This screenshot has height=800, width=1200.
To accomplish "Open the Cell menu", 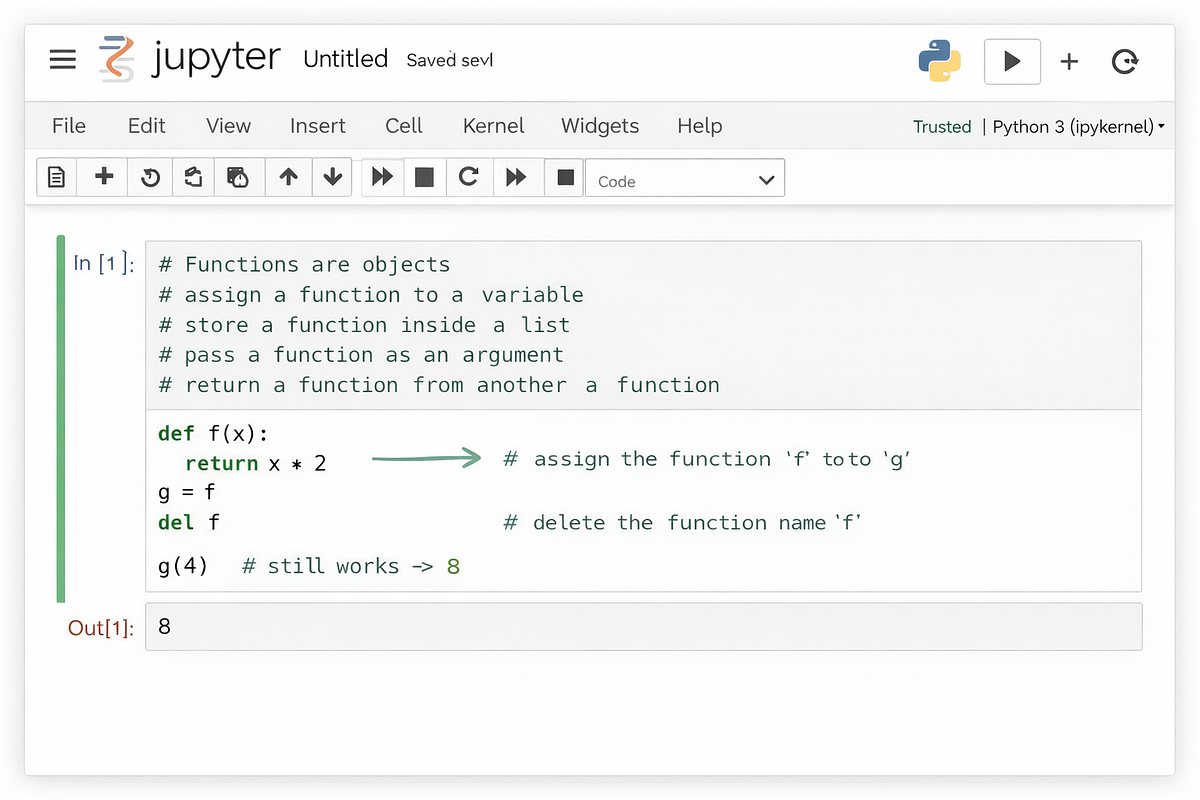I will [x=404, y=126].
